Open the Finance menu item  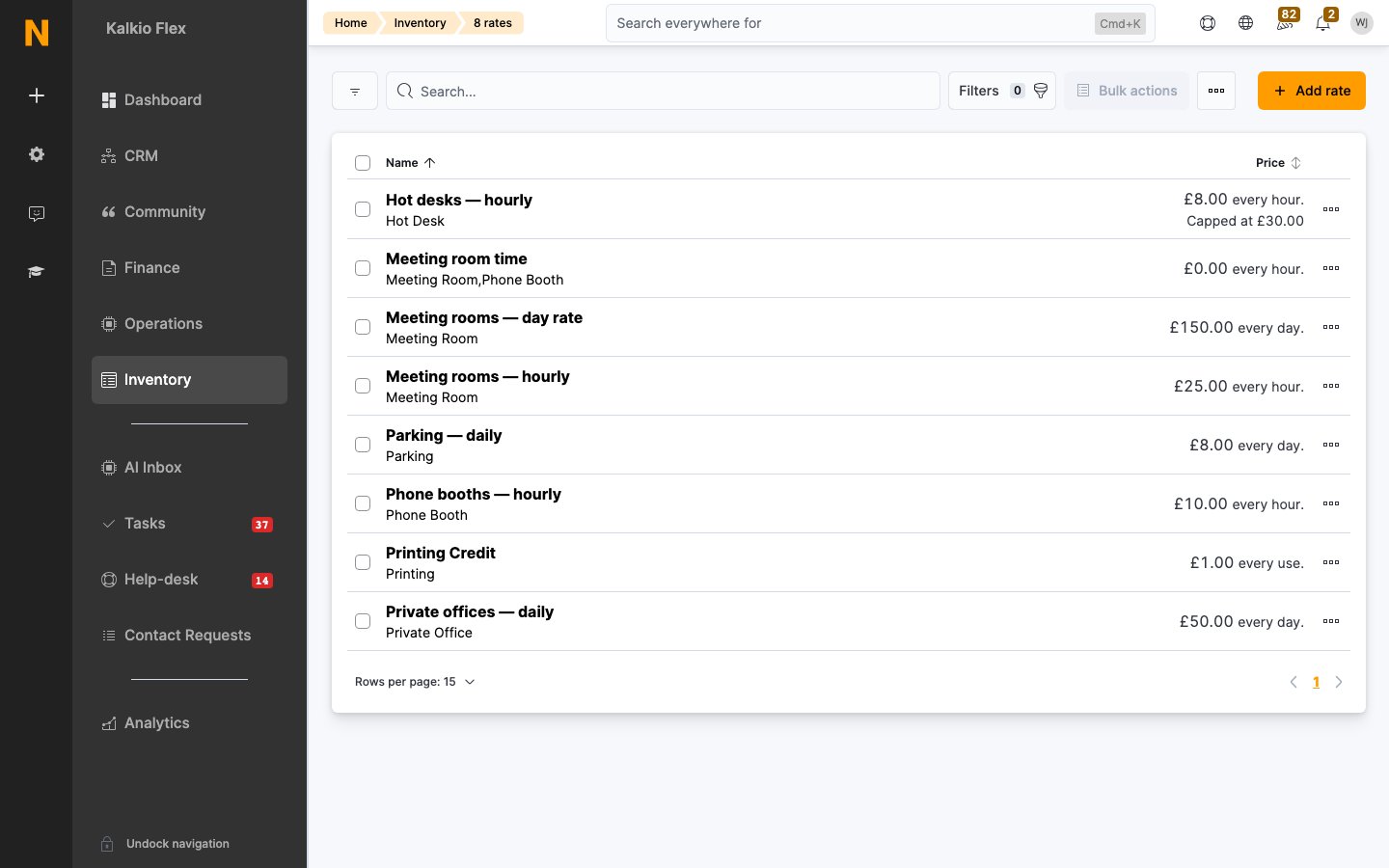(x=189, y=268)
